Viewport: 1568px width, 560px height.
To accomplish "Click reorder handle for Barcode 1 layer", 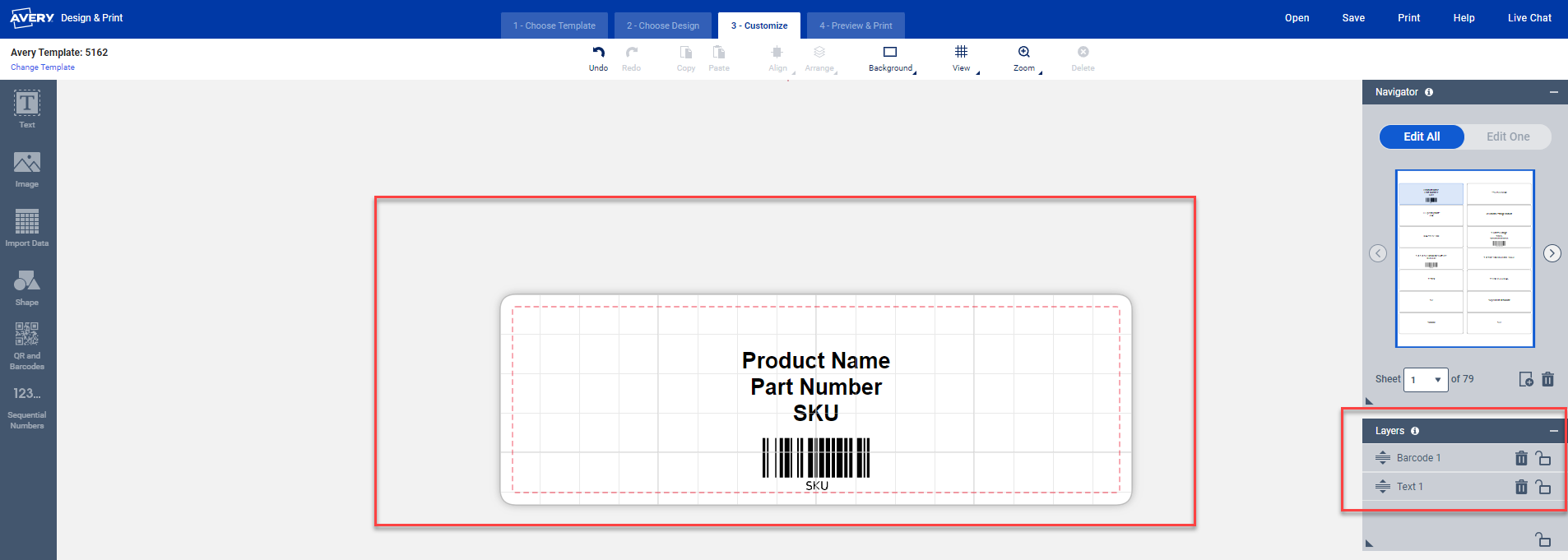I will [1383, 458].
